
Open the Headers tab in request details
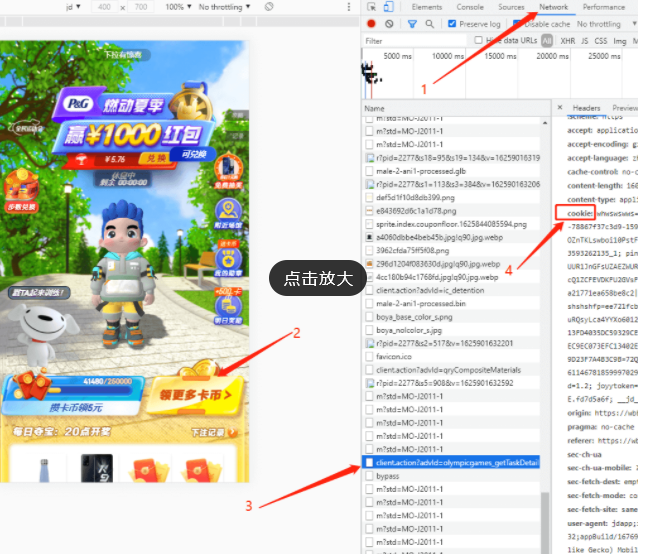pyautogui.click(x=586, y=108)
